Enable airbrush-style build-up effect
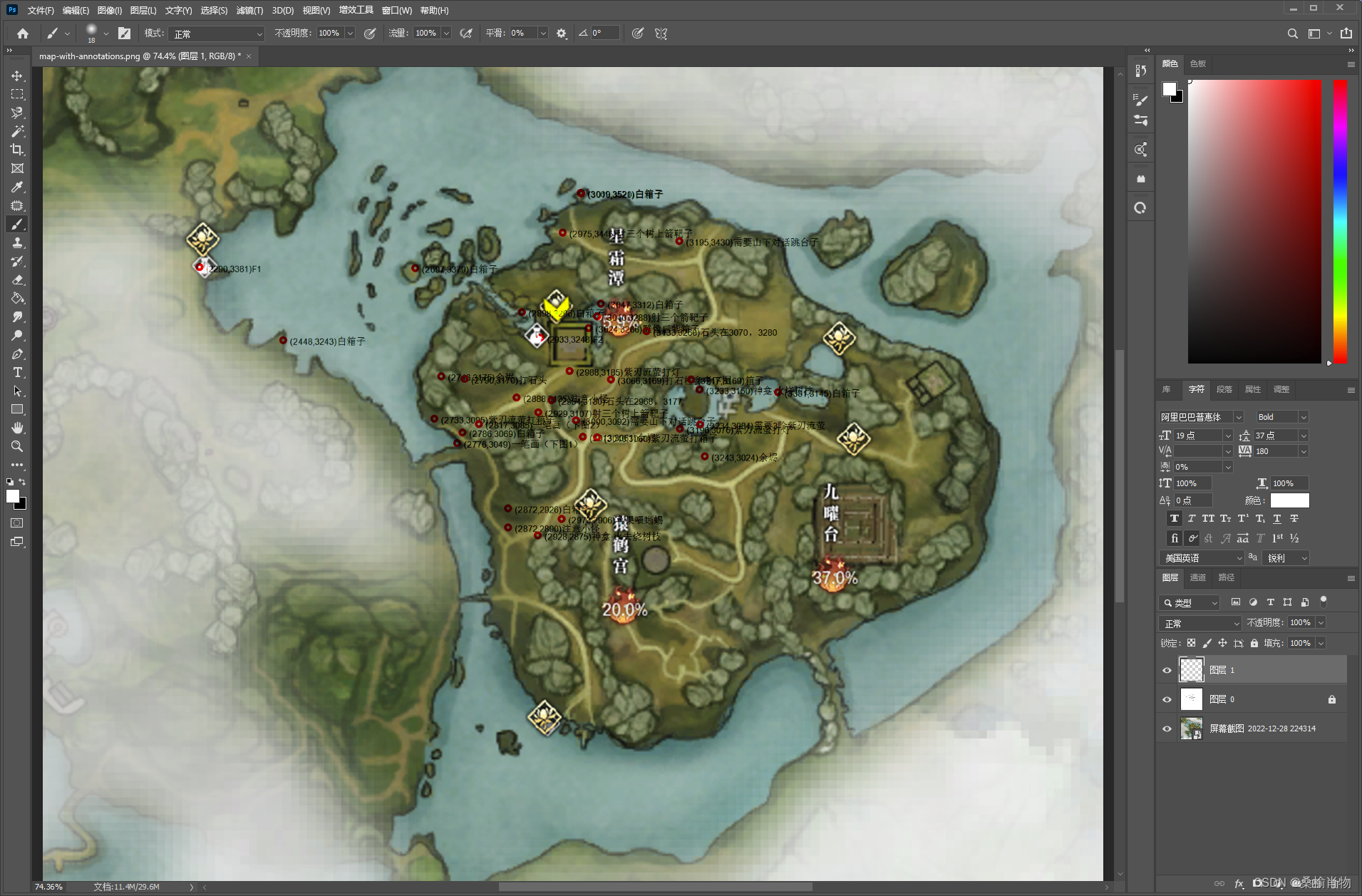Screen dimensions: 1362x896 [466, 33]
